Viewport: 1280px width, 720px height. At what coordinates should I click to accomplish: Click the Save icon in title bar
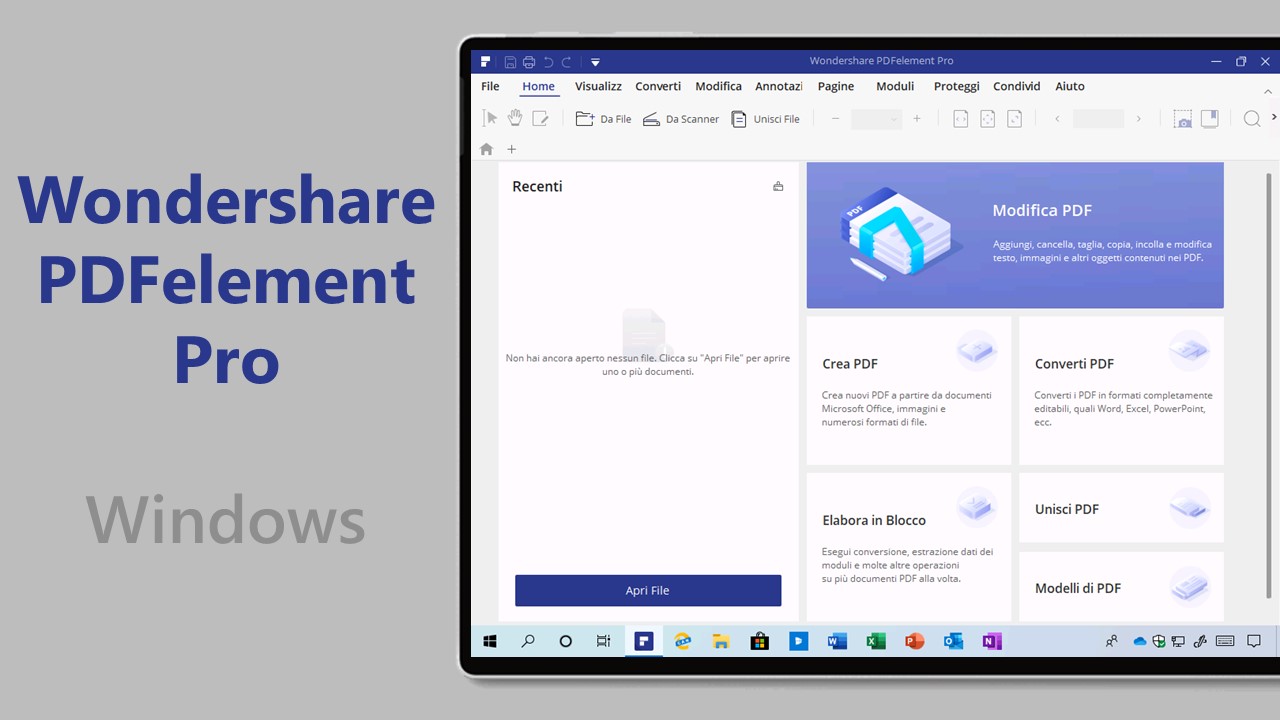(511, 62)
